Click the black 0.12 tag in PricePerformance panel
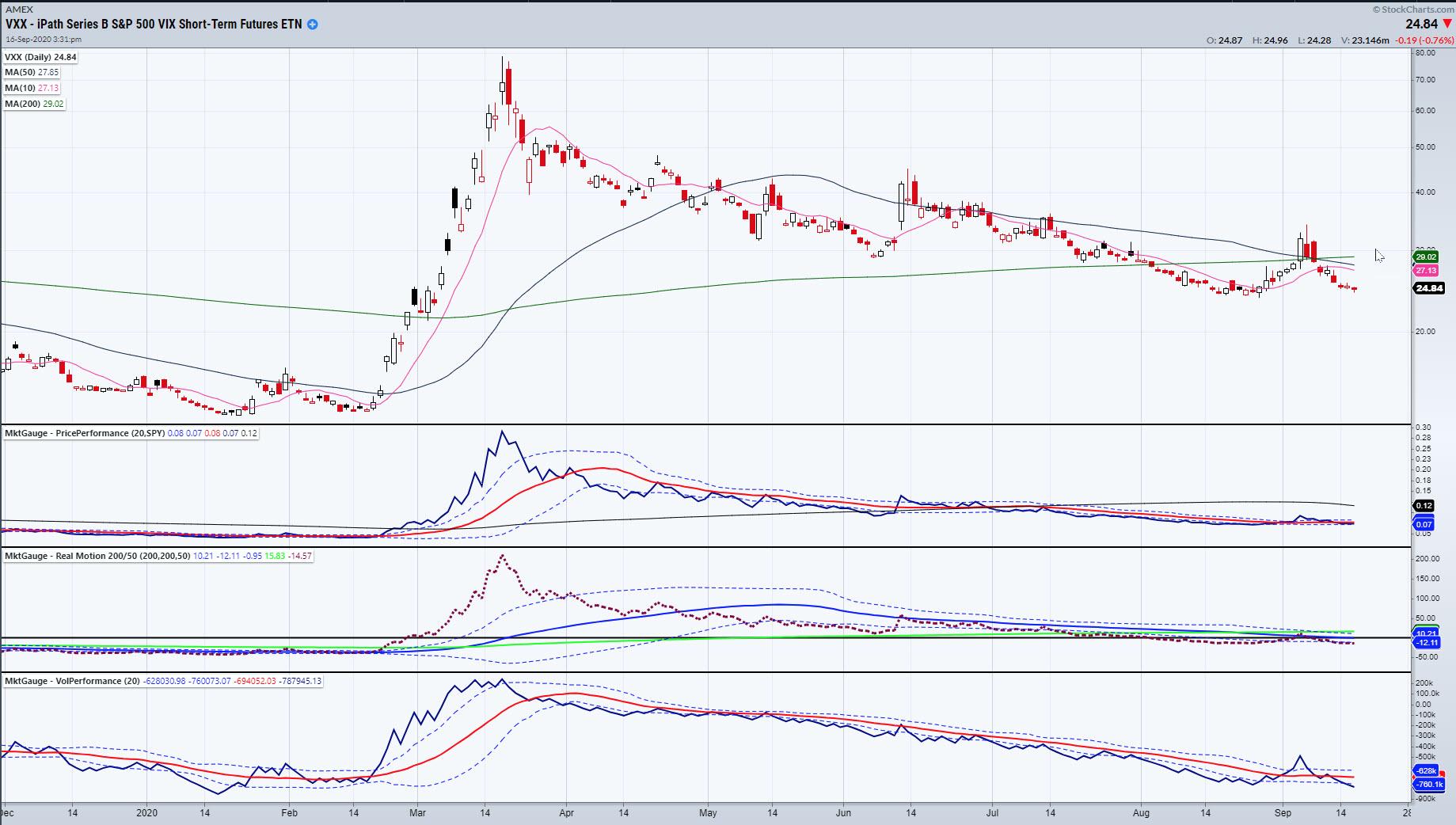The image size is (1456, 825). click(1424, 505)
